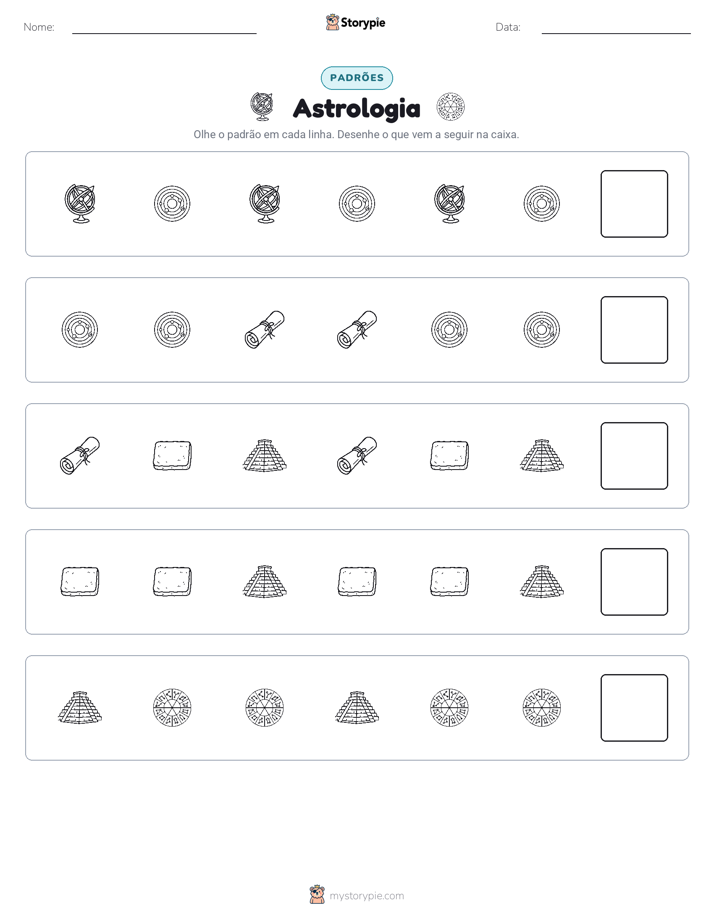Click the first pyramid icon in row three
714x924 pixels.
265,456
